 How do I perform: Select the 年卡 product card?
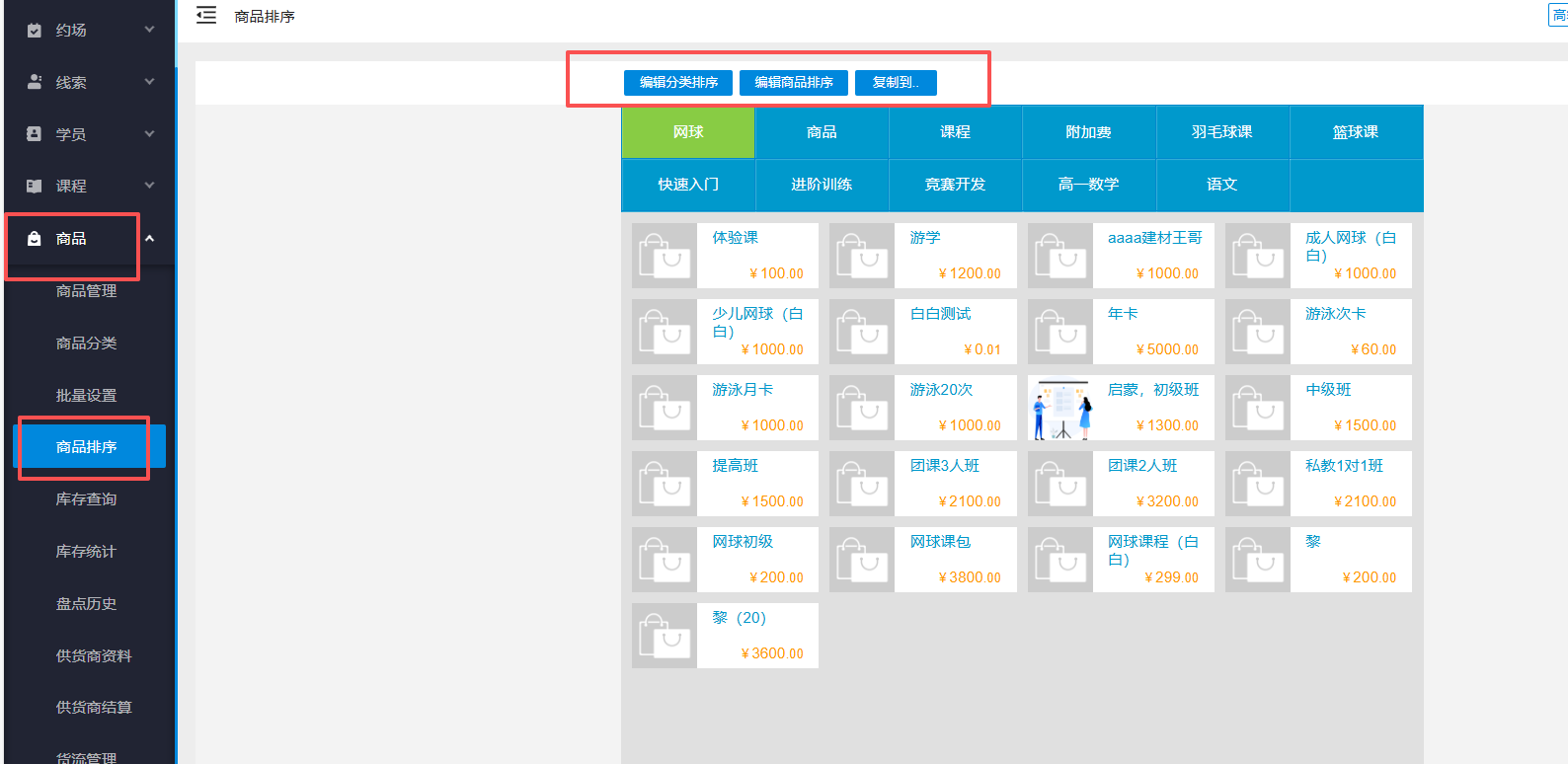(1121, 332)
